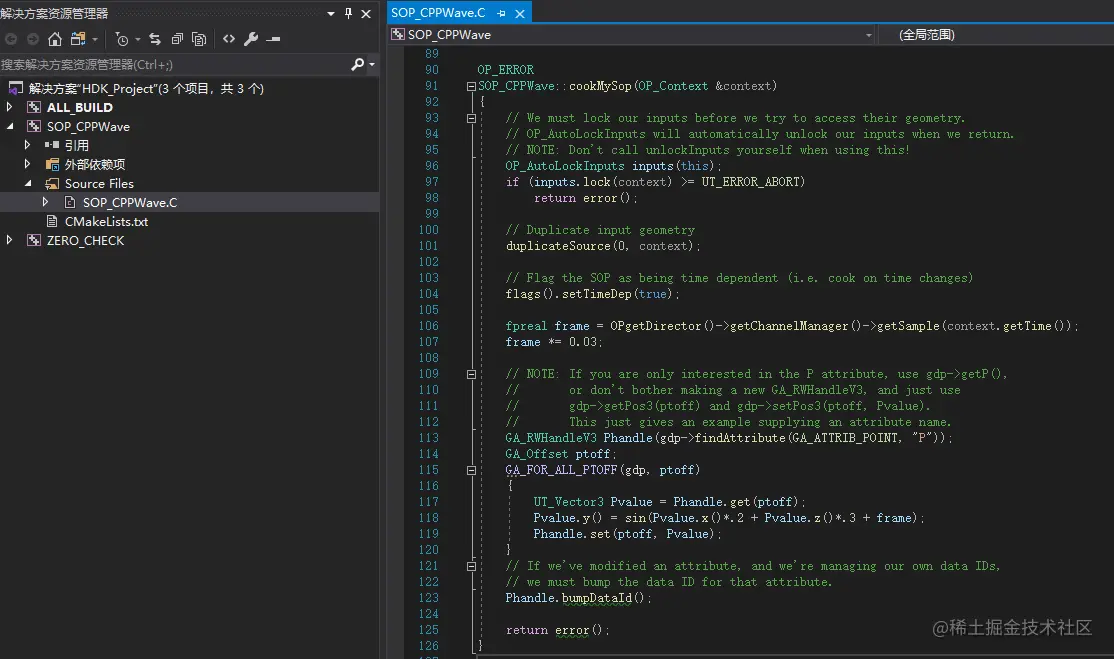Click flags().setTimeDep(true) on line 104

[593, 294]
